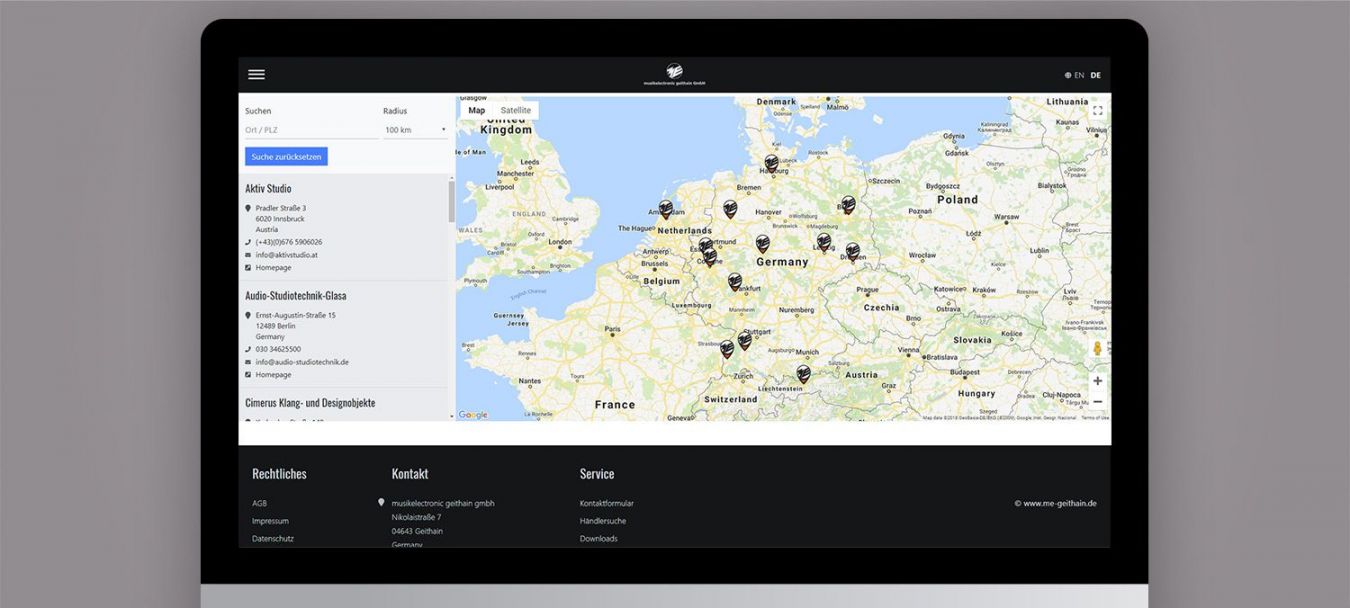Open the Impressum footer link
The height and width of the screenshot is (608, 1350).
270,521
